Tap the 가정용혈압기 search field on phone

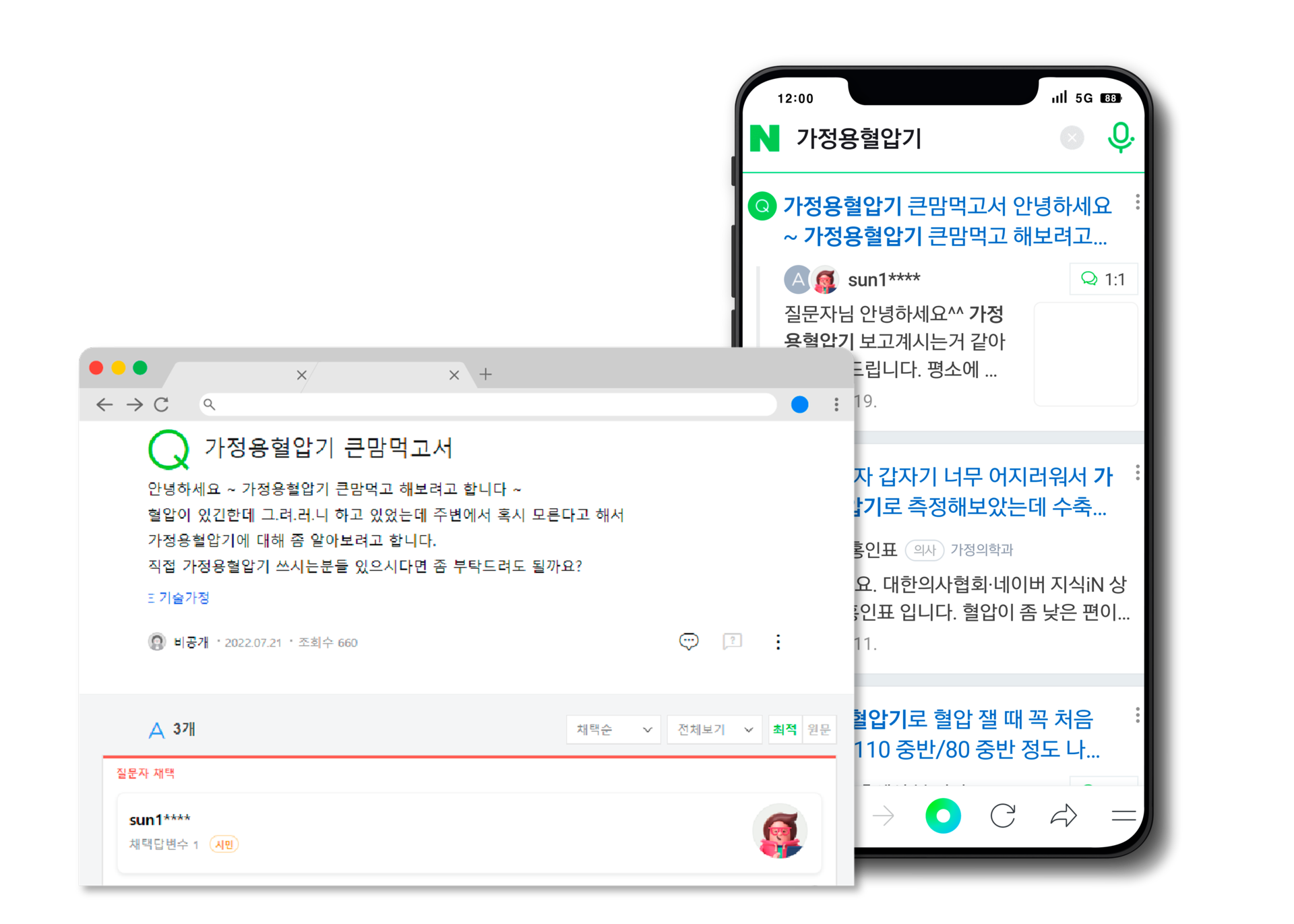859,138
